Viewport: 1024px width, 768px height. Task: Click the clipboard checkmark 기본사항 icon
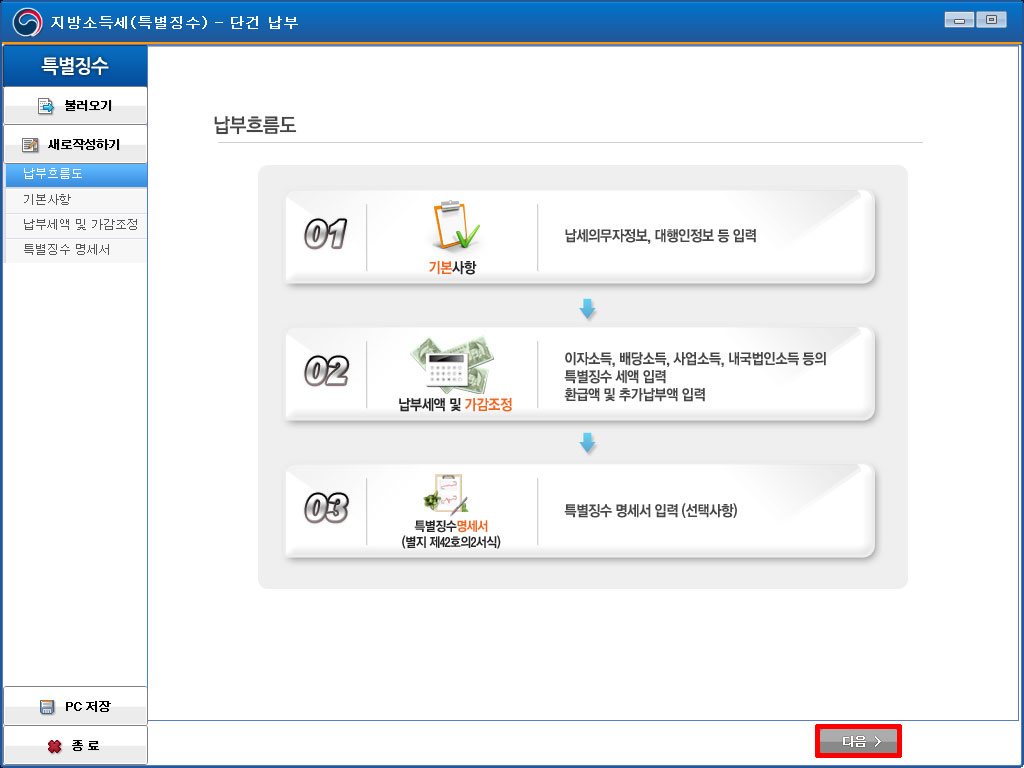455,226
